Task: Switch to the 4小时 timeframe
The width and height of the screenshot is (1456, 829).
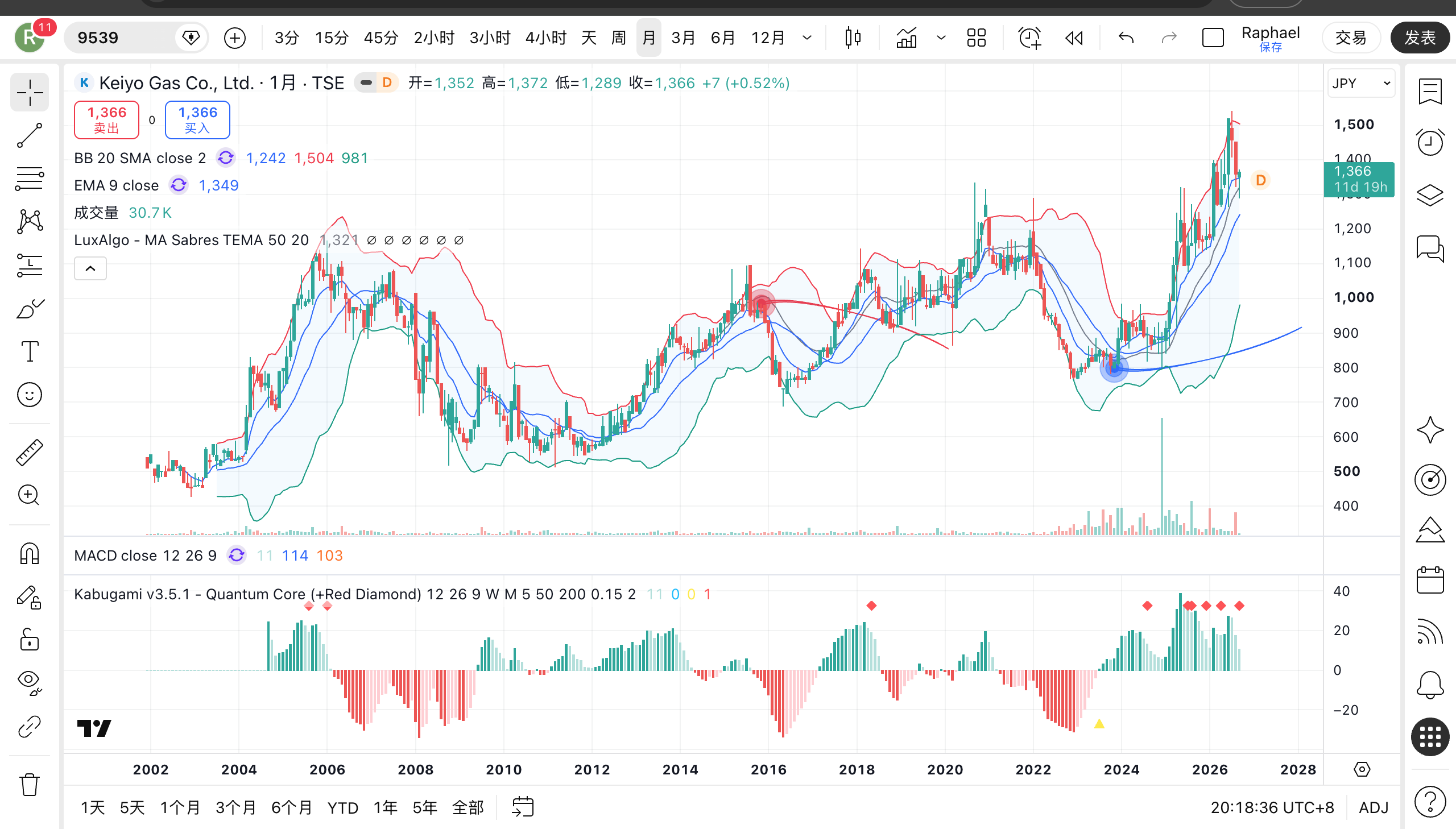Action: (545, 38)
